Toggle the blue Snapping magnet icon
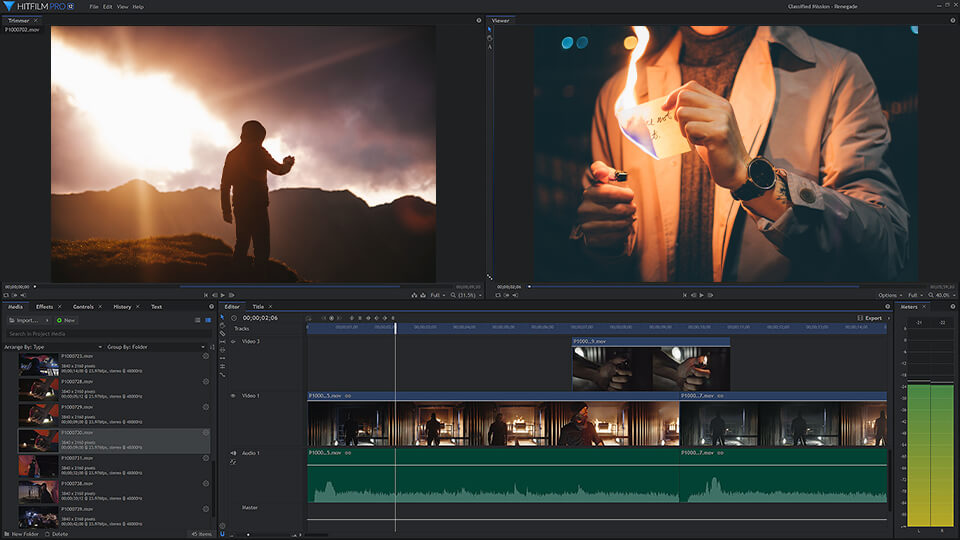960x540 pixels. click(x=222, y=534)
